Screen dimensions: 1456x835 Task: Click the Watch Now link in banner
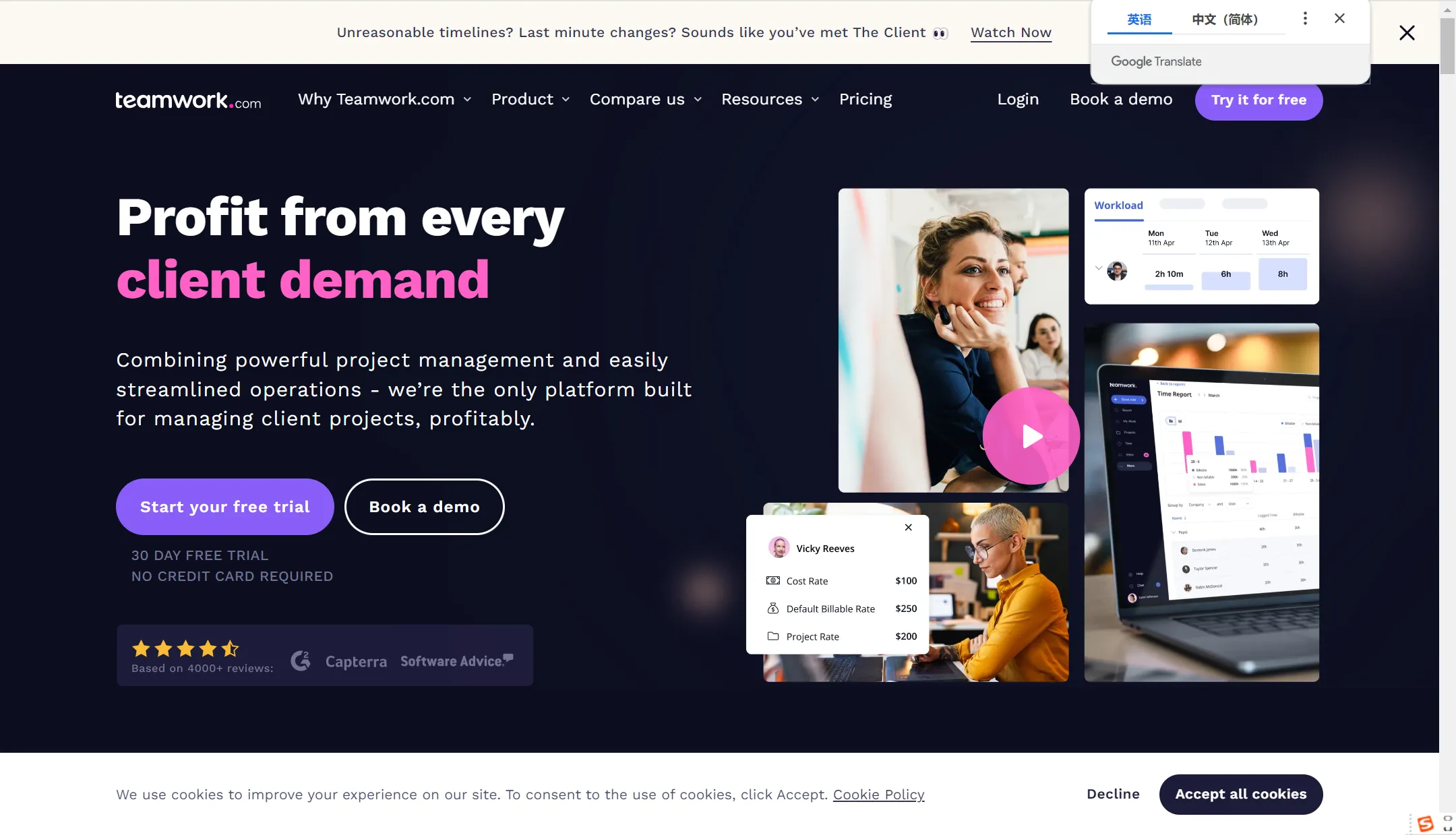1011,32
